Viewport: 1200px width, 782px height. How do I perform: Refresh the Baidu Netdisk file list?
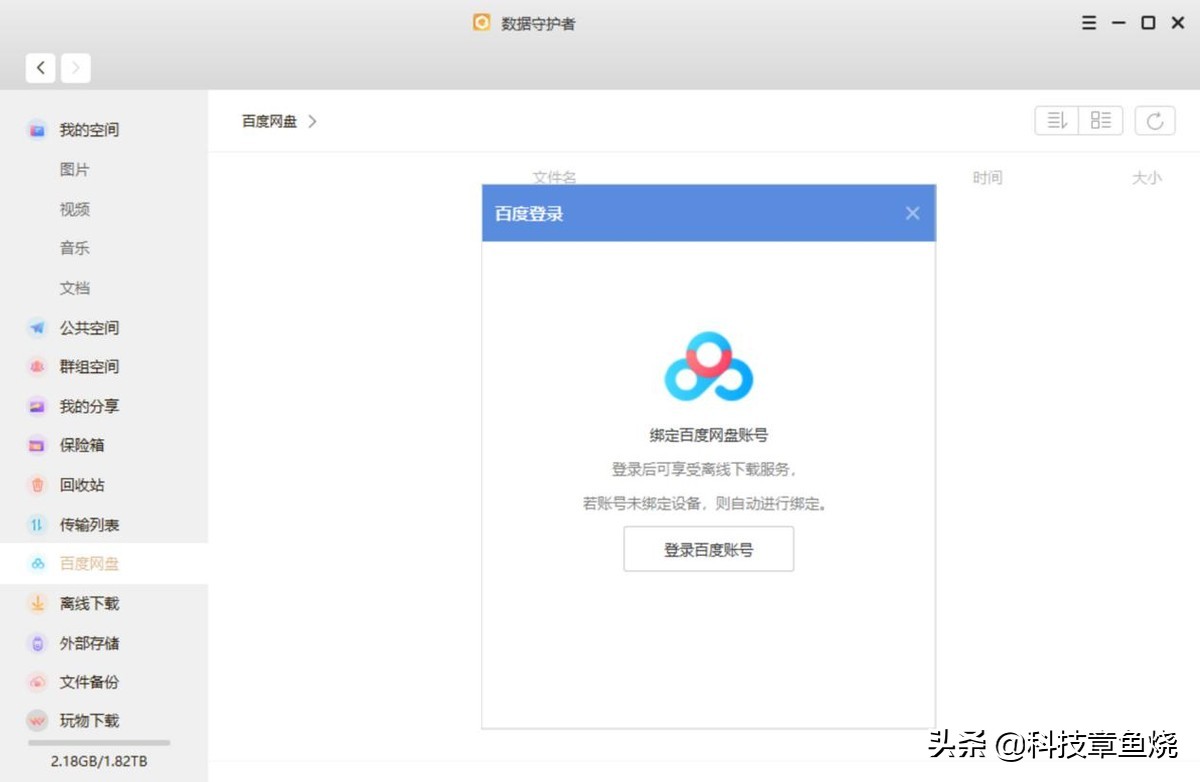pos(1155,120)
